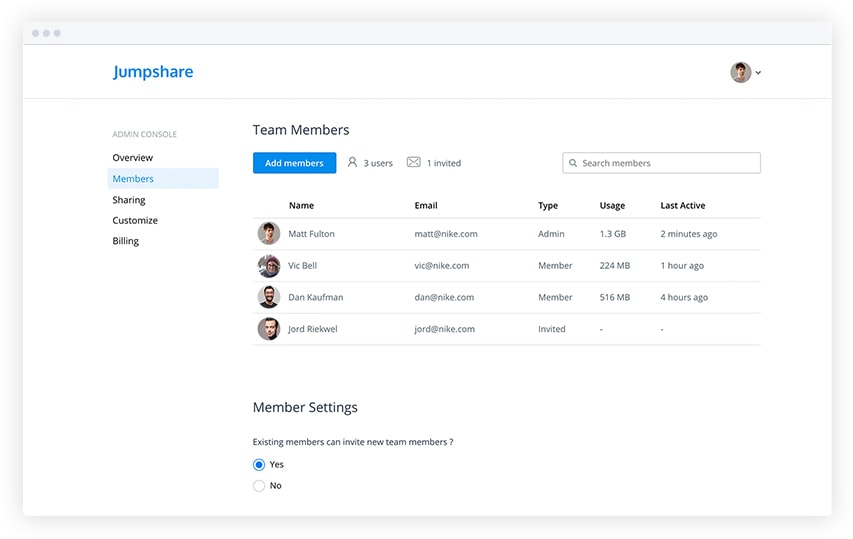Click the users count person icon
The height and width of the screenshot is (539, 853).
[352, 162]
